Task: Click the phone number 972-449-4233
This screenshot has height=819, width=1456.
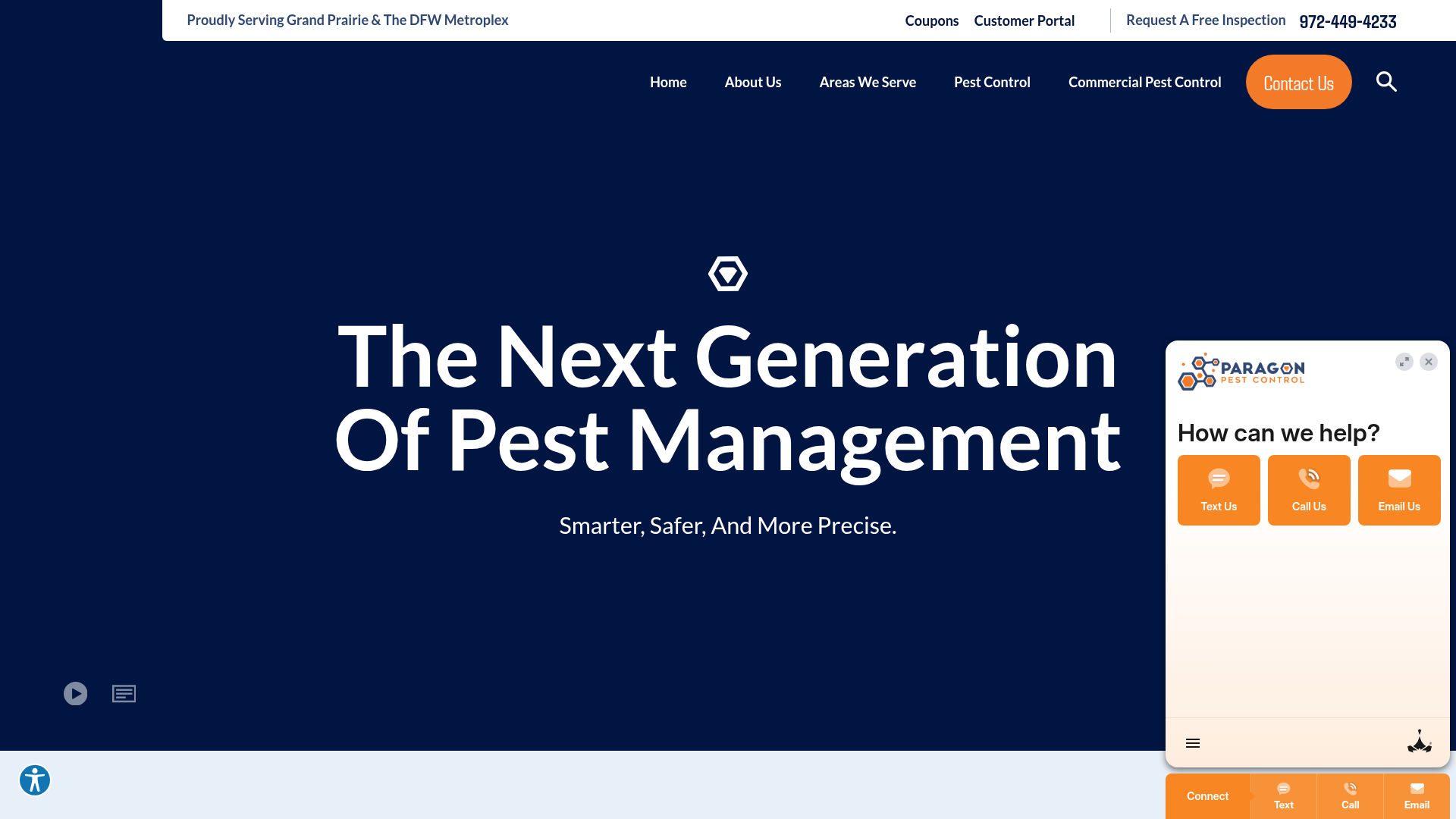Action: (1348, 21)
